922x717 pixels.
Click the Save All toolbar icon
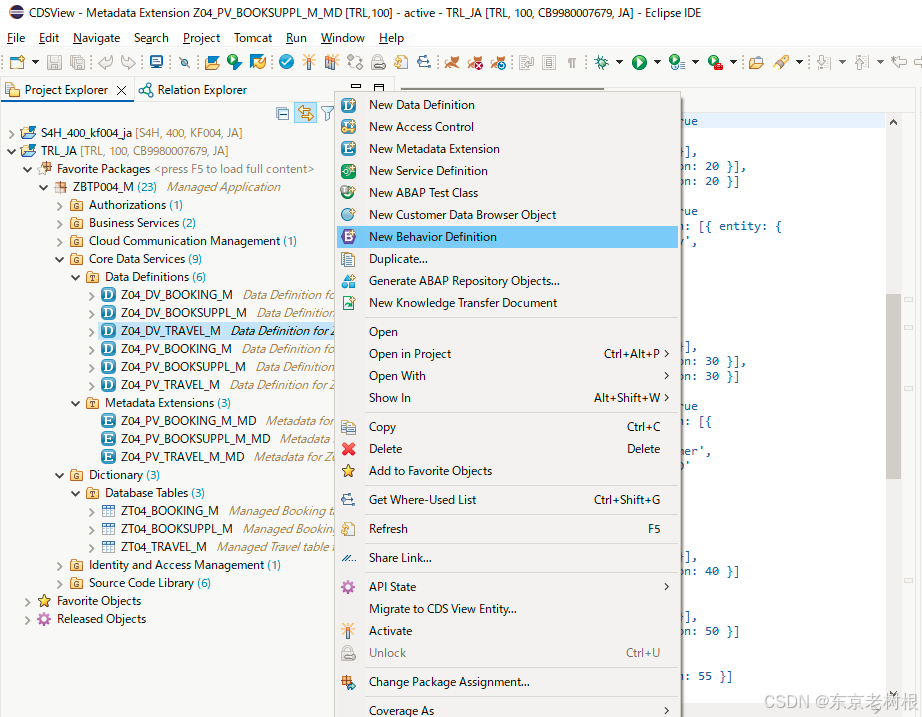tap(78, 62)
